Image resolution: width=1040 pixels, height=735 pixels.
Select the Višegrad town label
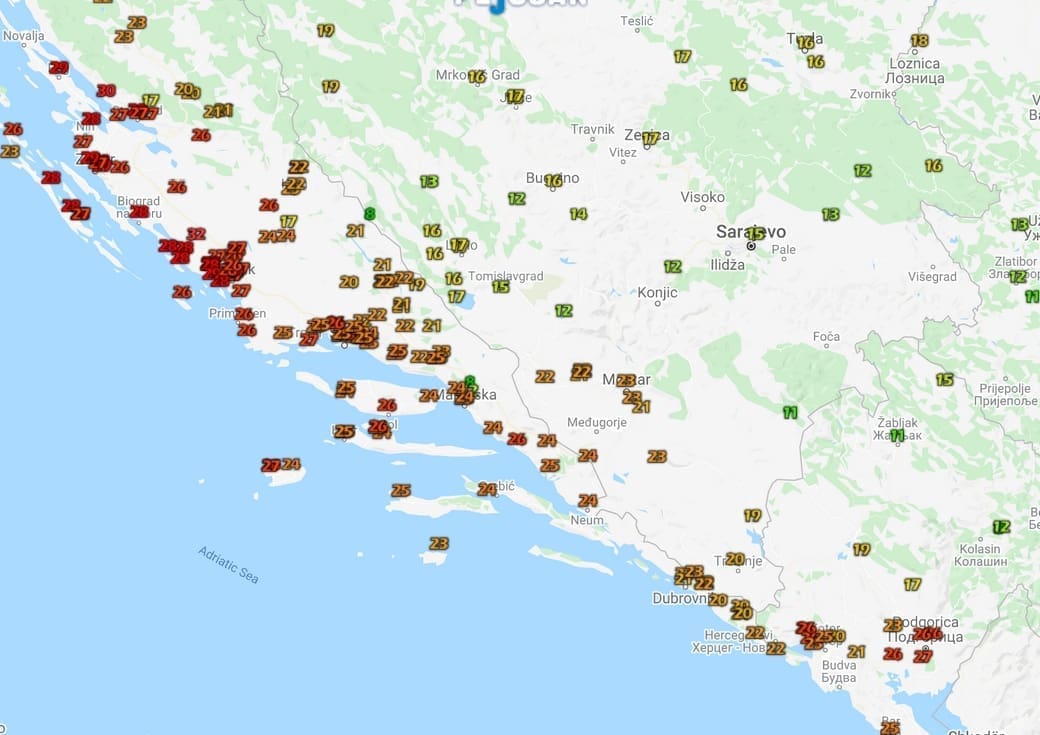[x=932, y=277]
